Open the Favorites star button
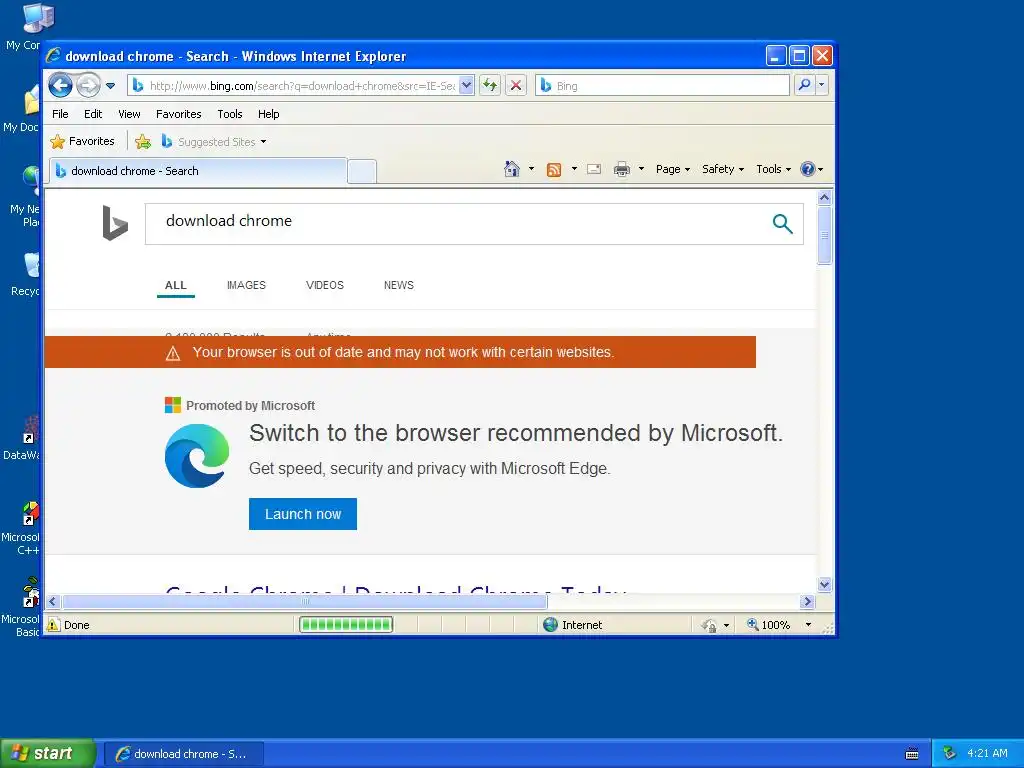 [x=82, y=141]
